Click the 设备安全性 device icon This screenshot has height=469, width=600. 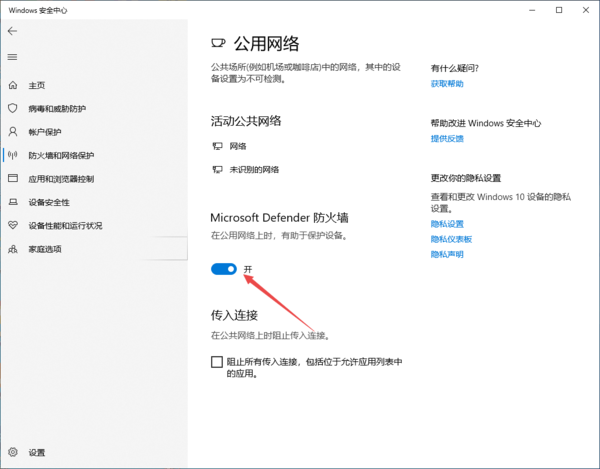(x=13, y=202)
